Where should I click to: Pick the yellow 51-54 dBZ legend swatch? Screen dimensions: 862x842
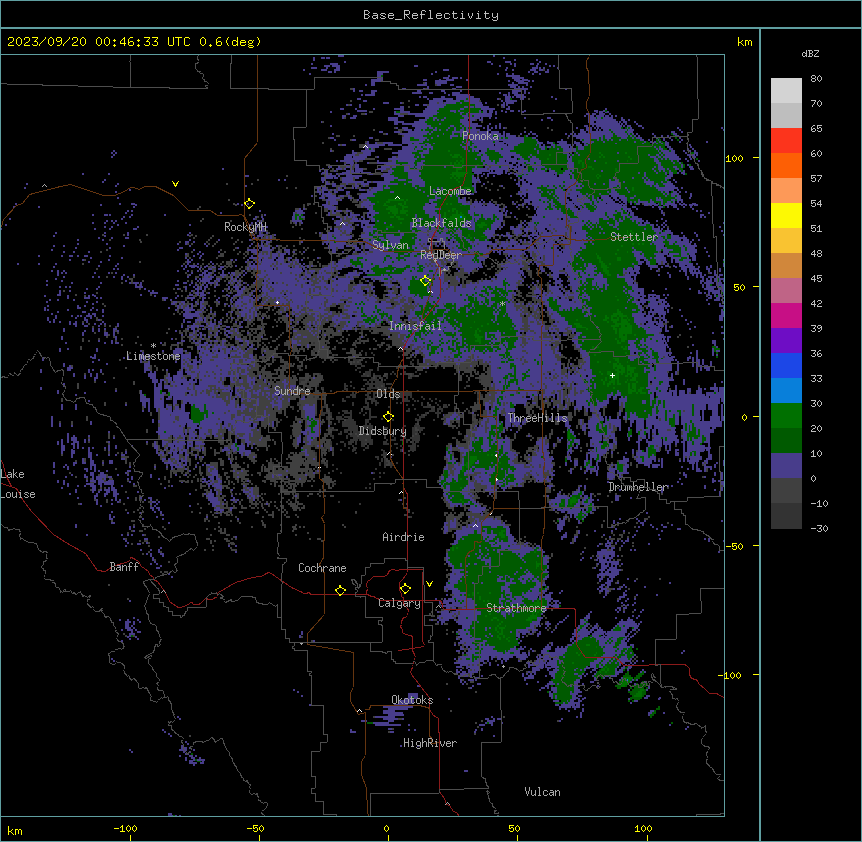pyautogui.click(x=786, y=215)
